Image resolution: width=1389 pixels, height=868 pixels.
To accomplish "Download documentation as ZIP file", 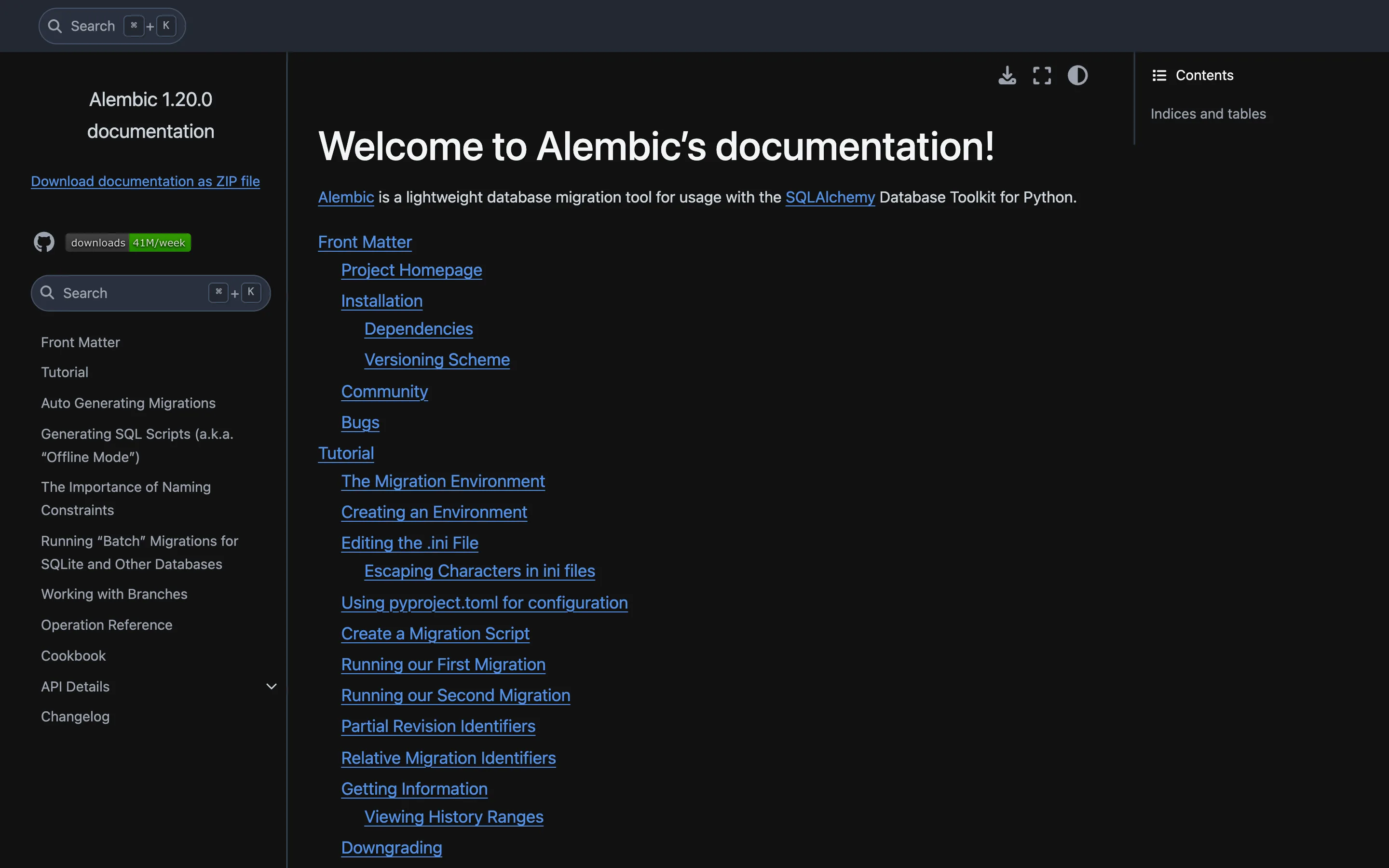I will 145,181.
